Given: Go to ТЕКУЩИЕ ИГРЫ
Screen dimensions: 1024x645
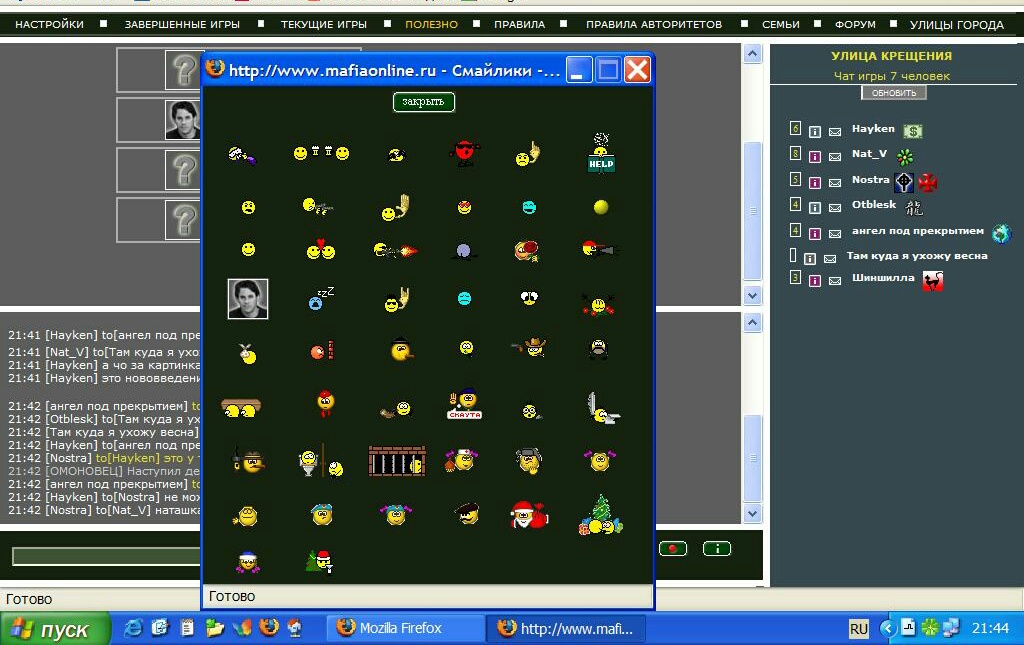Looking at the screenshot, I should click(x=323, y=25).
